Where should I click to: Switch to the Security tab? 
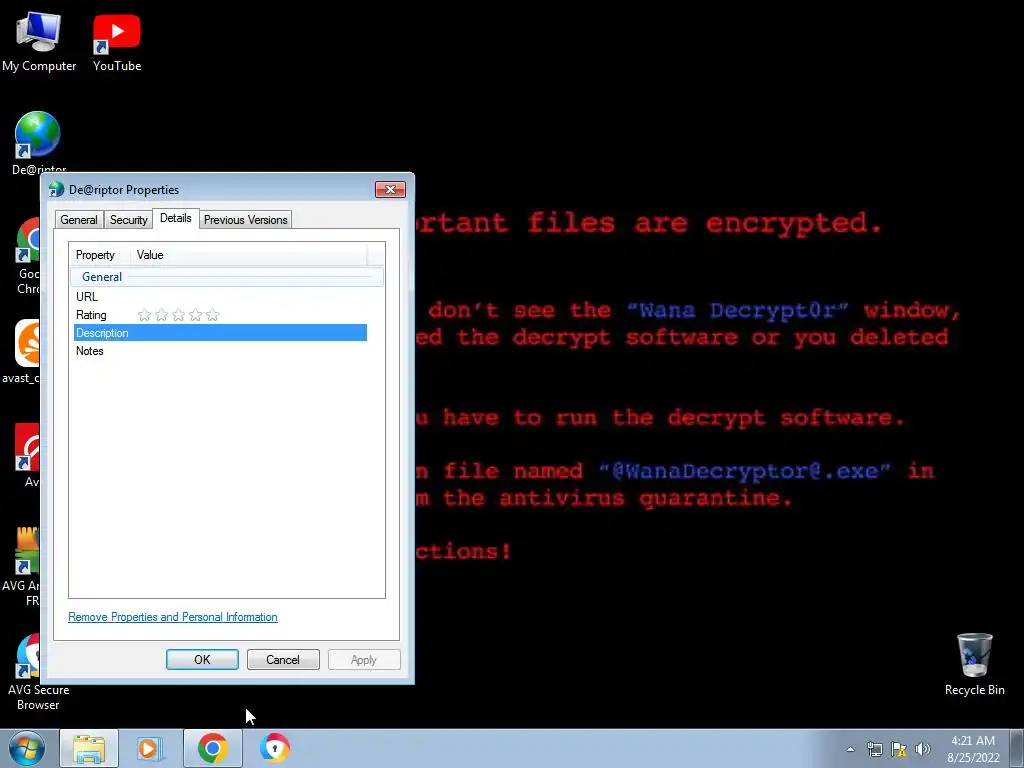pos(129,220)
